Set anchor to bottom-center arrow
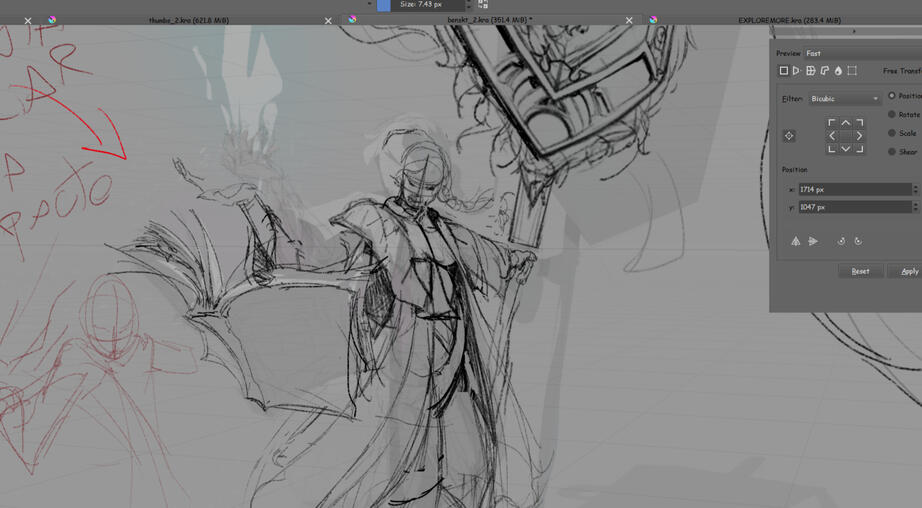The image size is (922, 508). tap(846, 149)
